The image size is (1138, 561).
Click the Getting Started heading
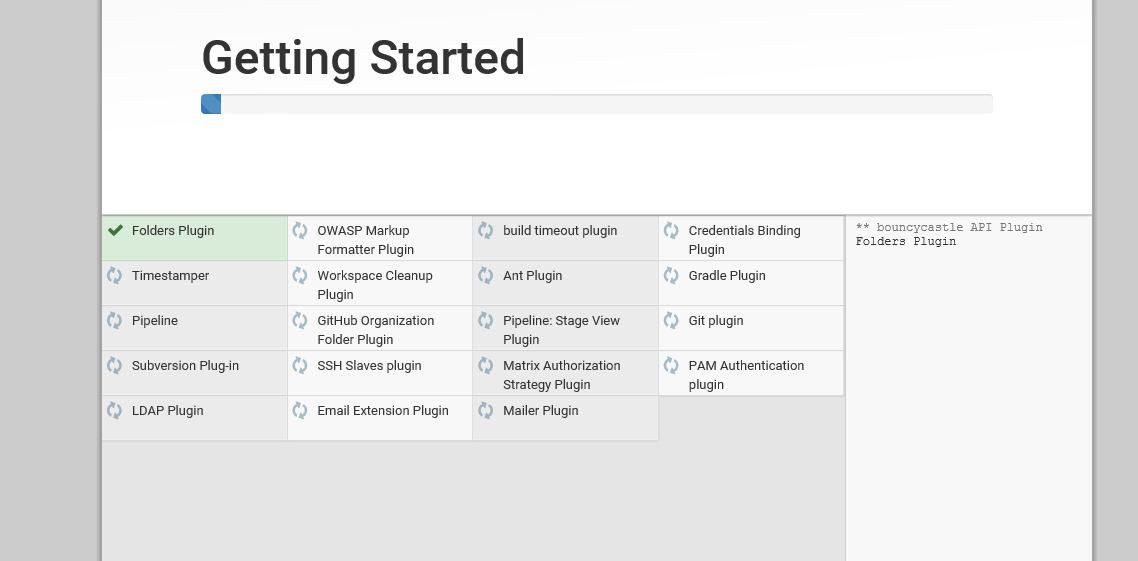tap(363, 57)
